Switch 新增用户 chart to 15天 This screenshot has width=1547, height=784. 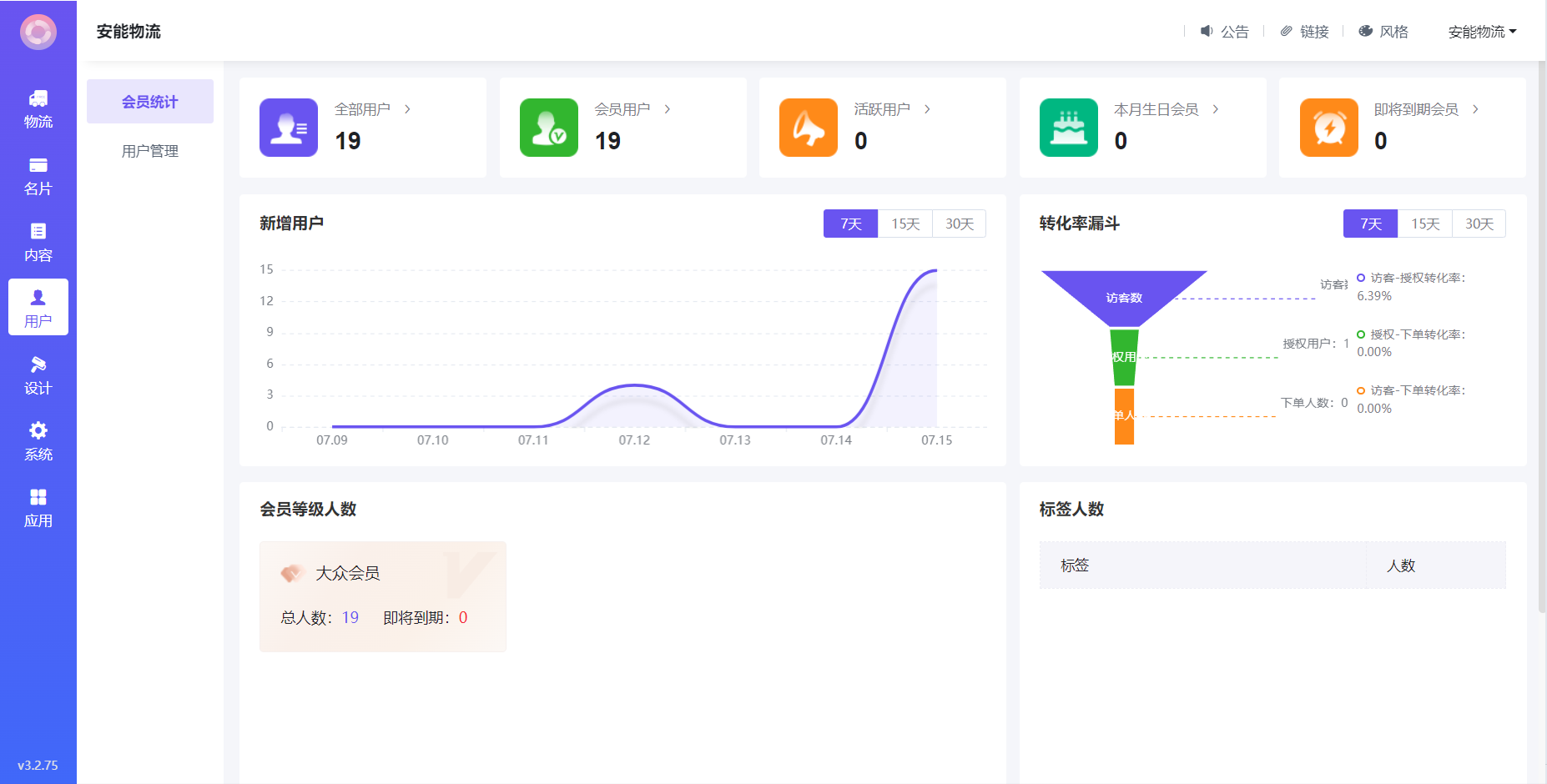point(905,224)
